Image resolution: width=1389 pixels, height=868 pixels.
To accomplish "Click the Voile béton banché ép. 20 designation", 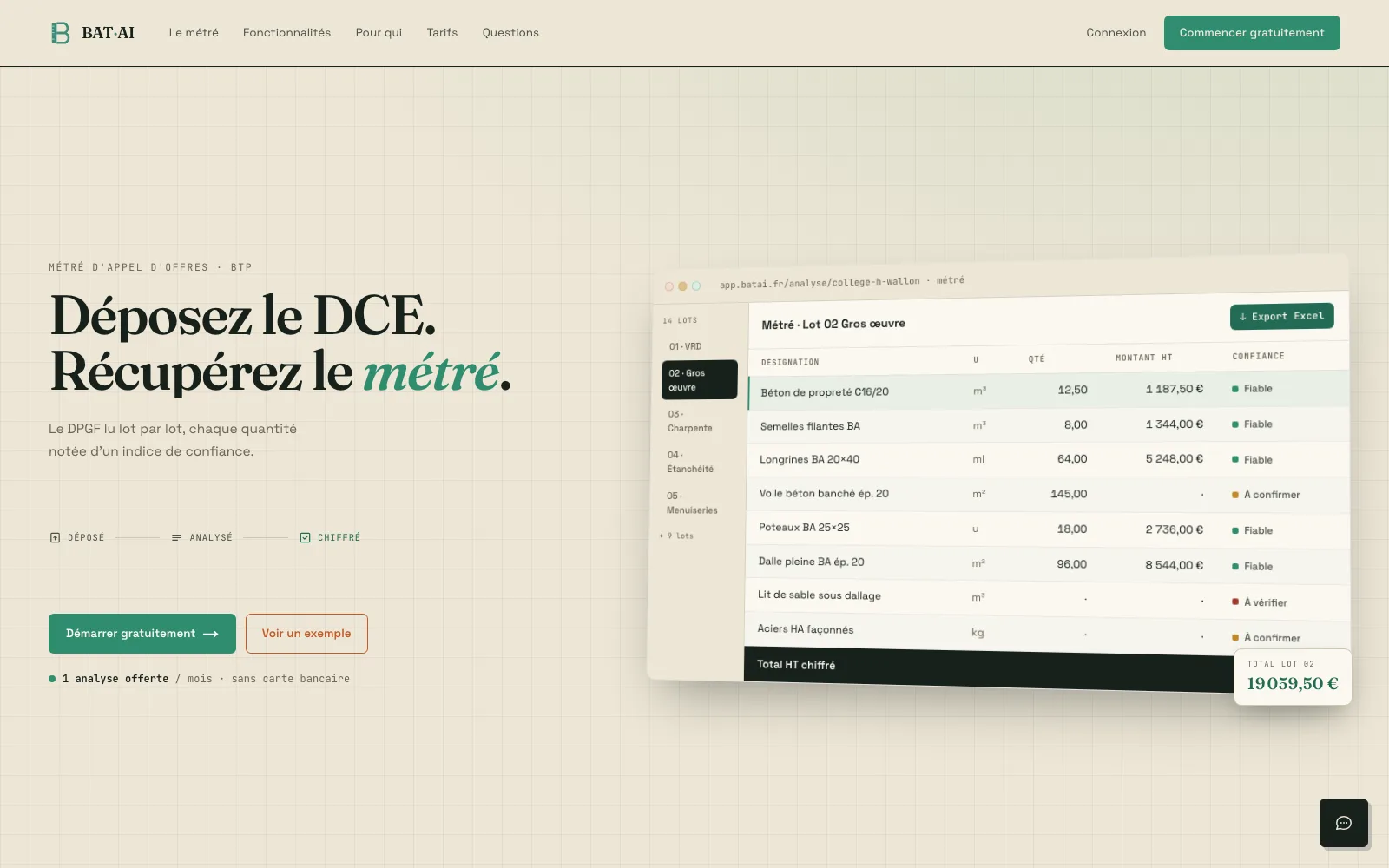I will (824, 493).
